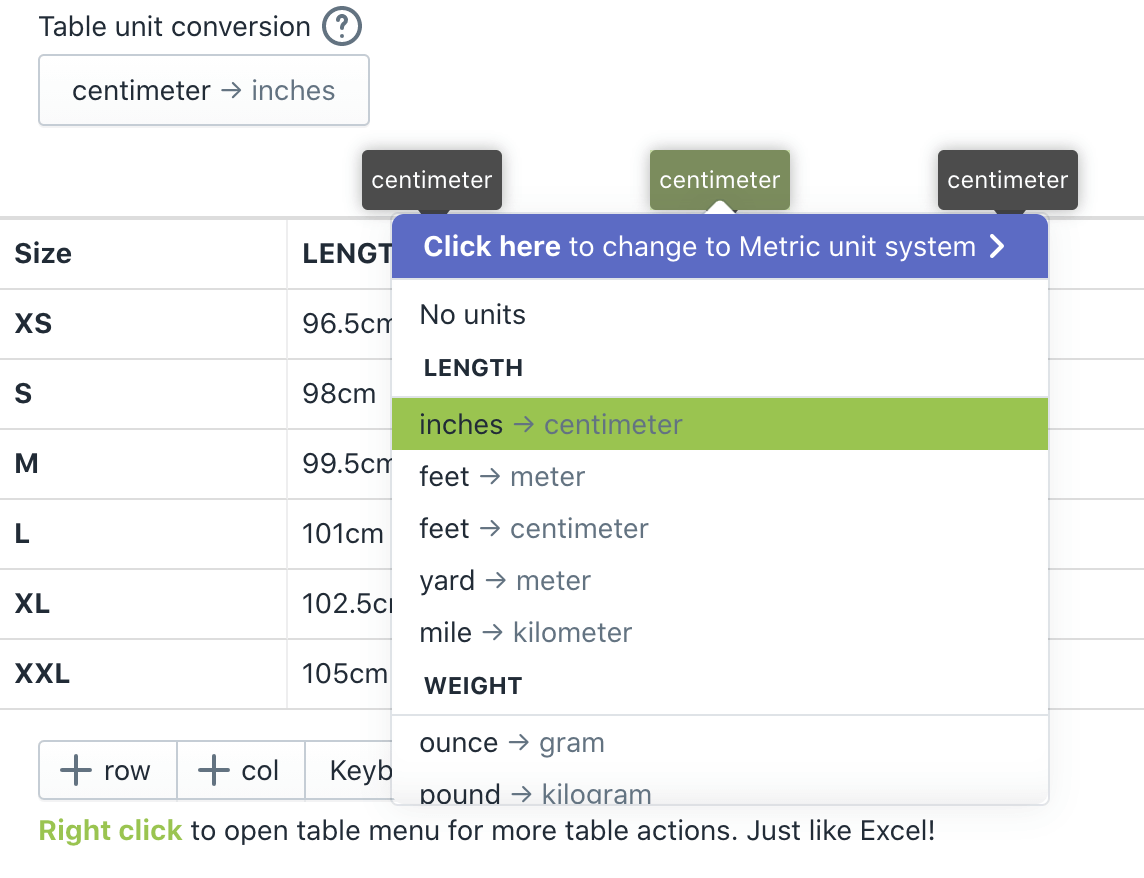Click the plus icon to add a column
The image size is (1144, 878).
click(x=214, y=770)
